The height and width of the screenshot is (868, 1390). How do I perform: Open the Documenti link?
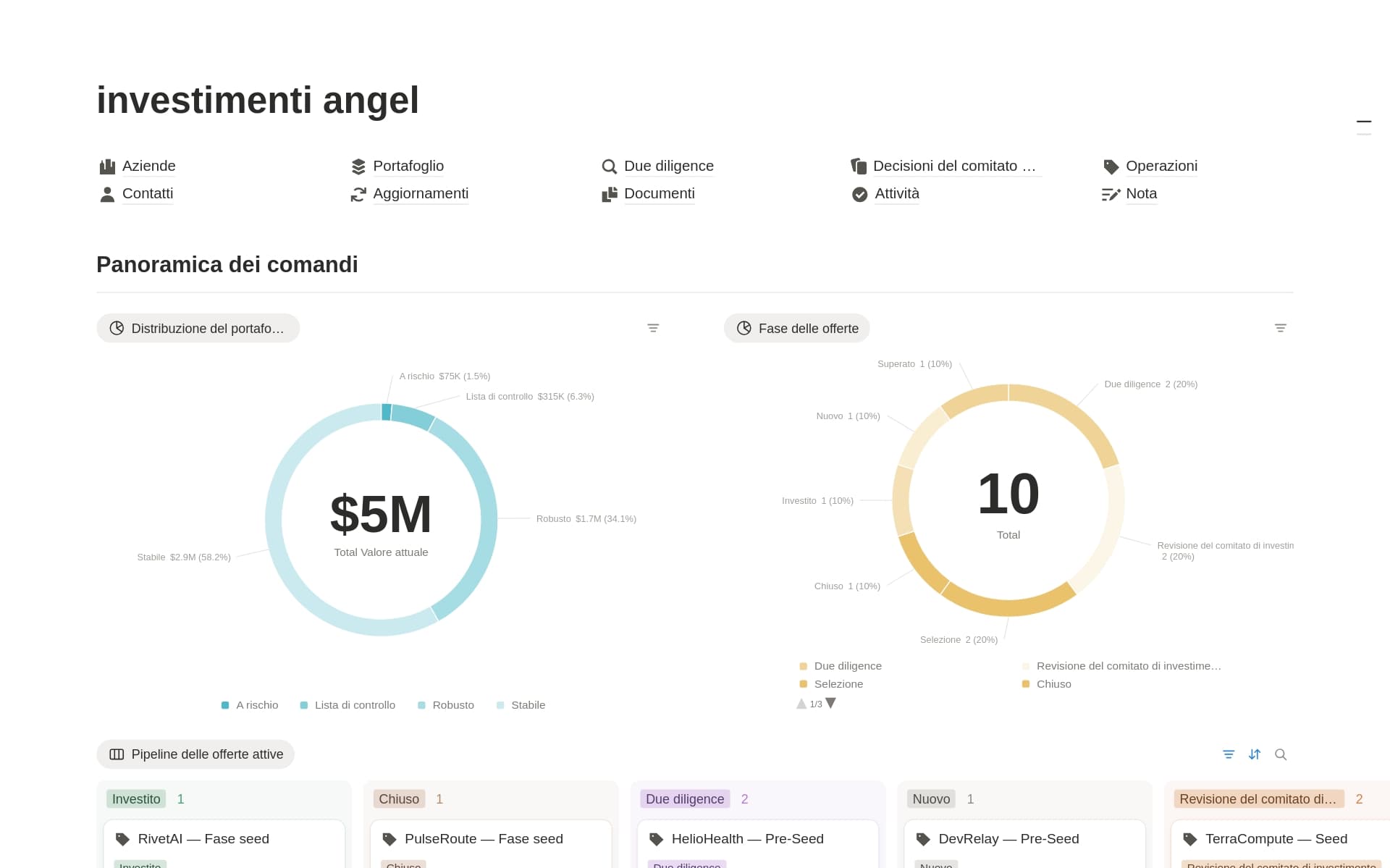(x=659, y=193)
